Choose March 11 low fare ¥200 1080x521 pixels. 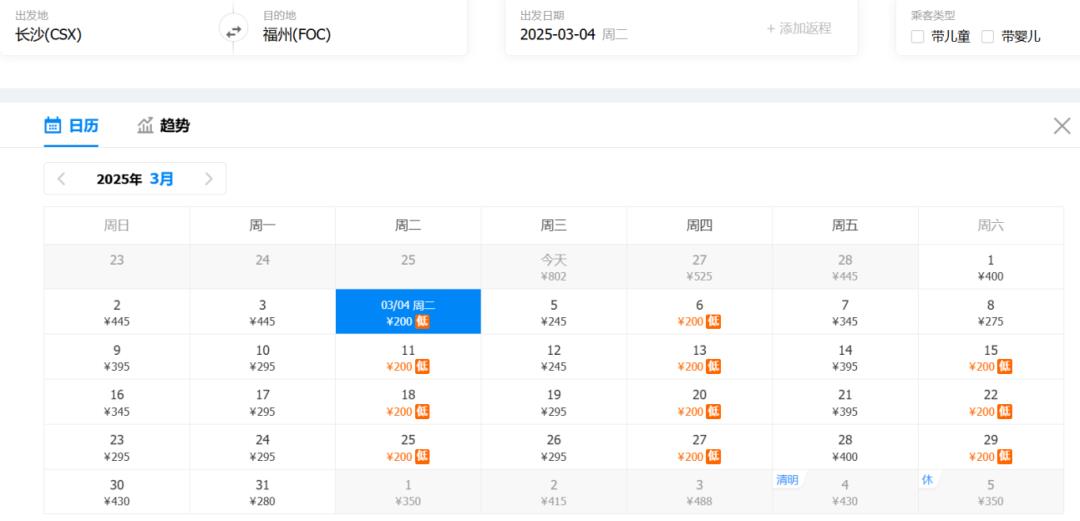pos(408,357)
